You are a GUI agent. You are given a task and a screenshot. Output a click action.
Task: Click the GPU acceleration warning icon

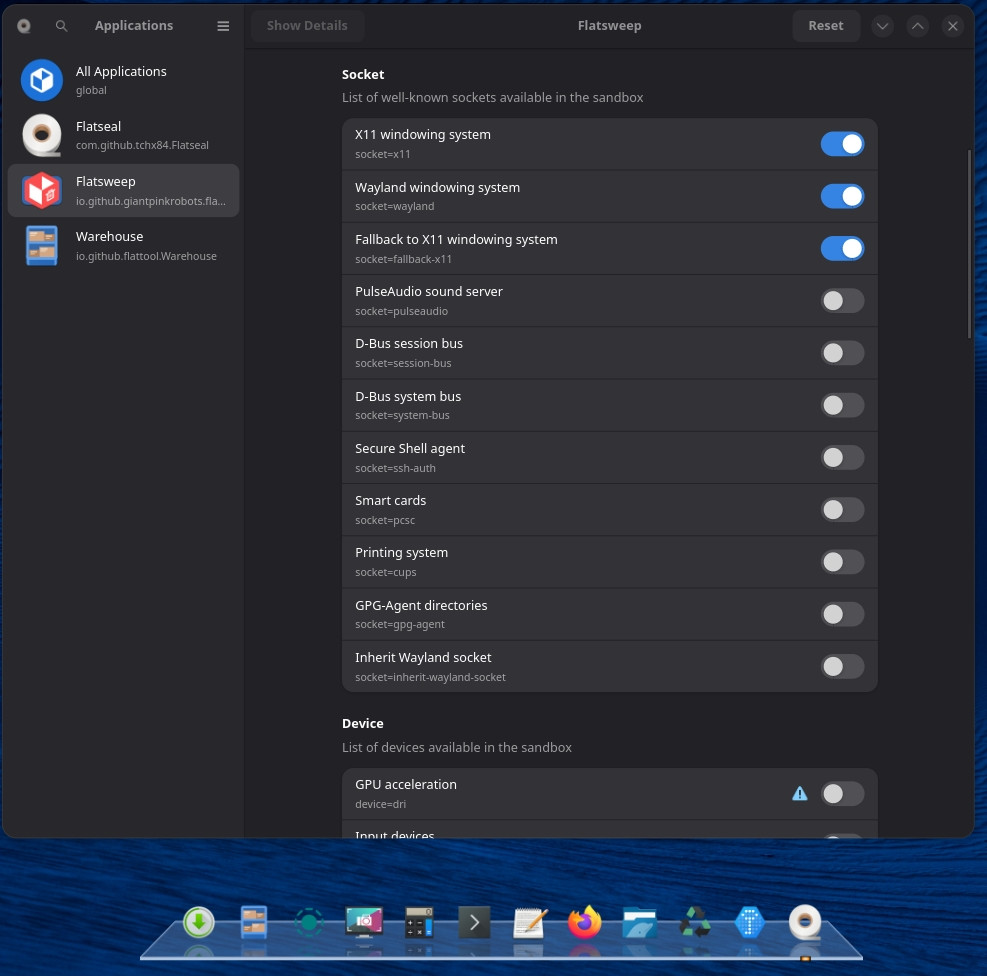(800, 794)
